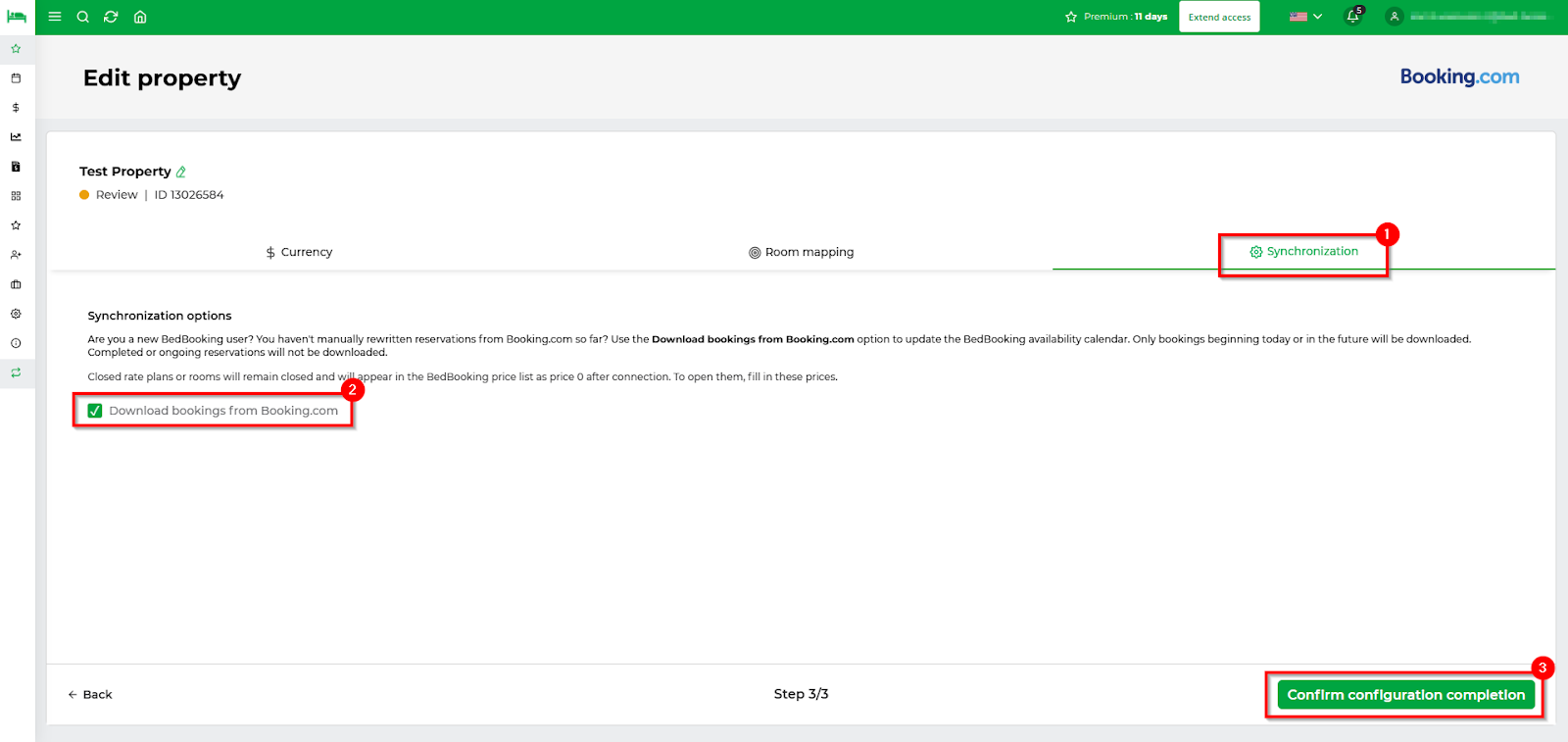Screen dimensions: 1568x742
Task: Open the add-user sidebar icon
Action: (x=16, y=255)
